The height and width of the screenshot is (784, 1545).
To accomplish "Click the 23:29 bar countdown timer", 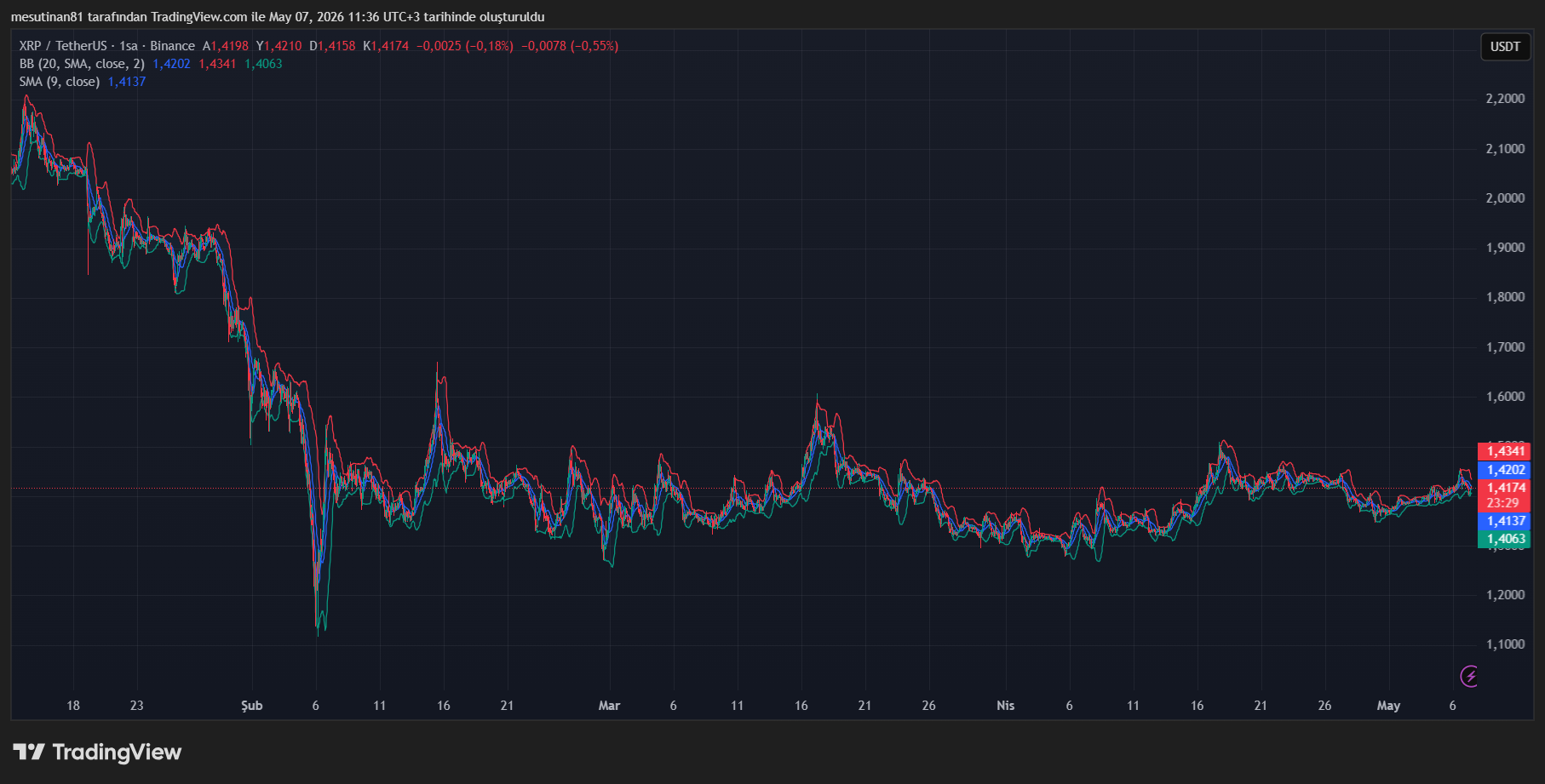I will (1503, 503).
